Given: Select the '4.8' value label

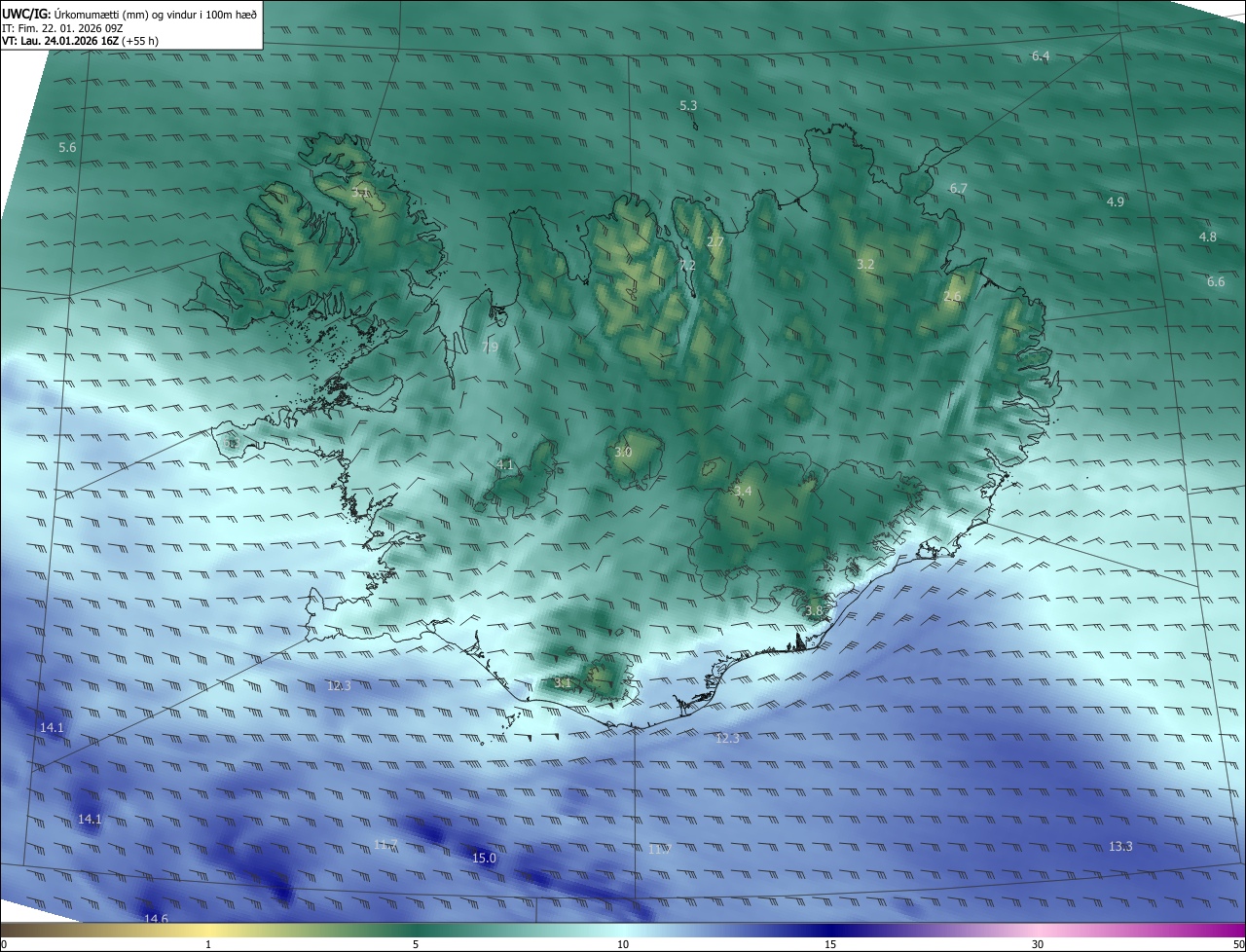Looking at the screenshot, I should (x=1208, y=237).
